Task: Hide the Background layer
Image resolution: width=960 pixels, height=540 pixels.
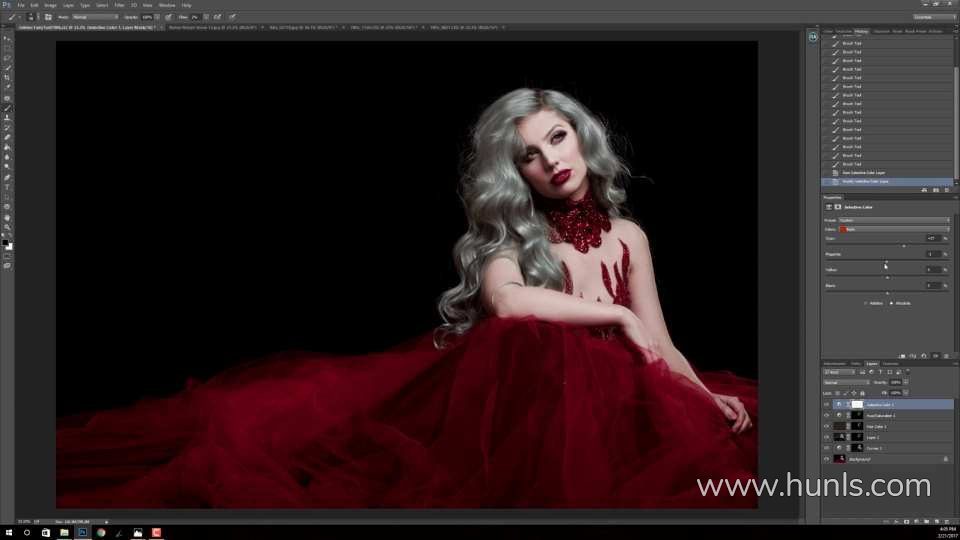Action: [827, 459]
